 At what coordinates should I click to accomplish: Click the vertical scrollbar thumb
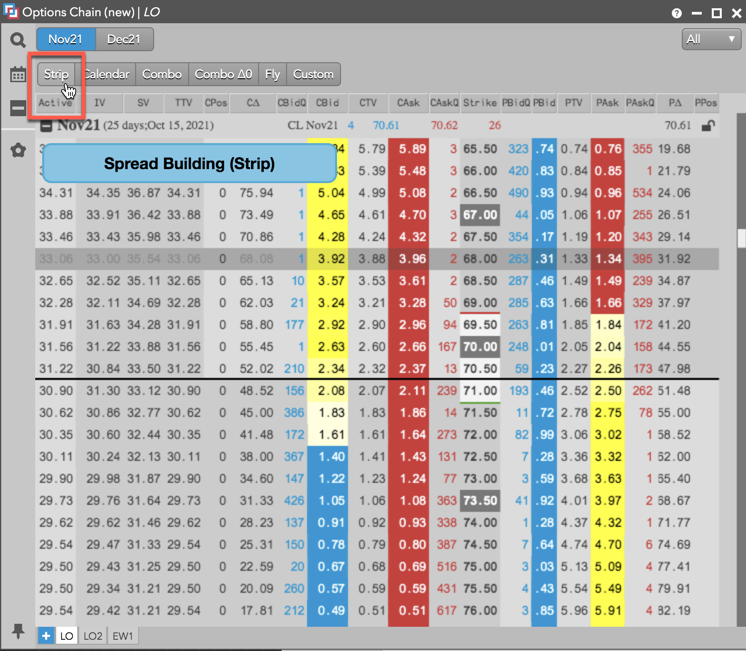coord(740,238)
